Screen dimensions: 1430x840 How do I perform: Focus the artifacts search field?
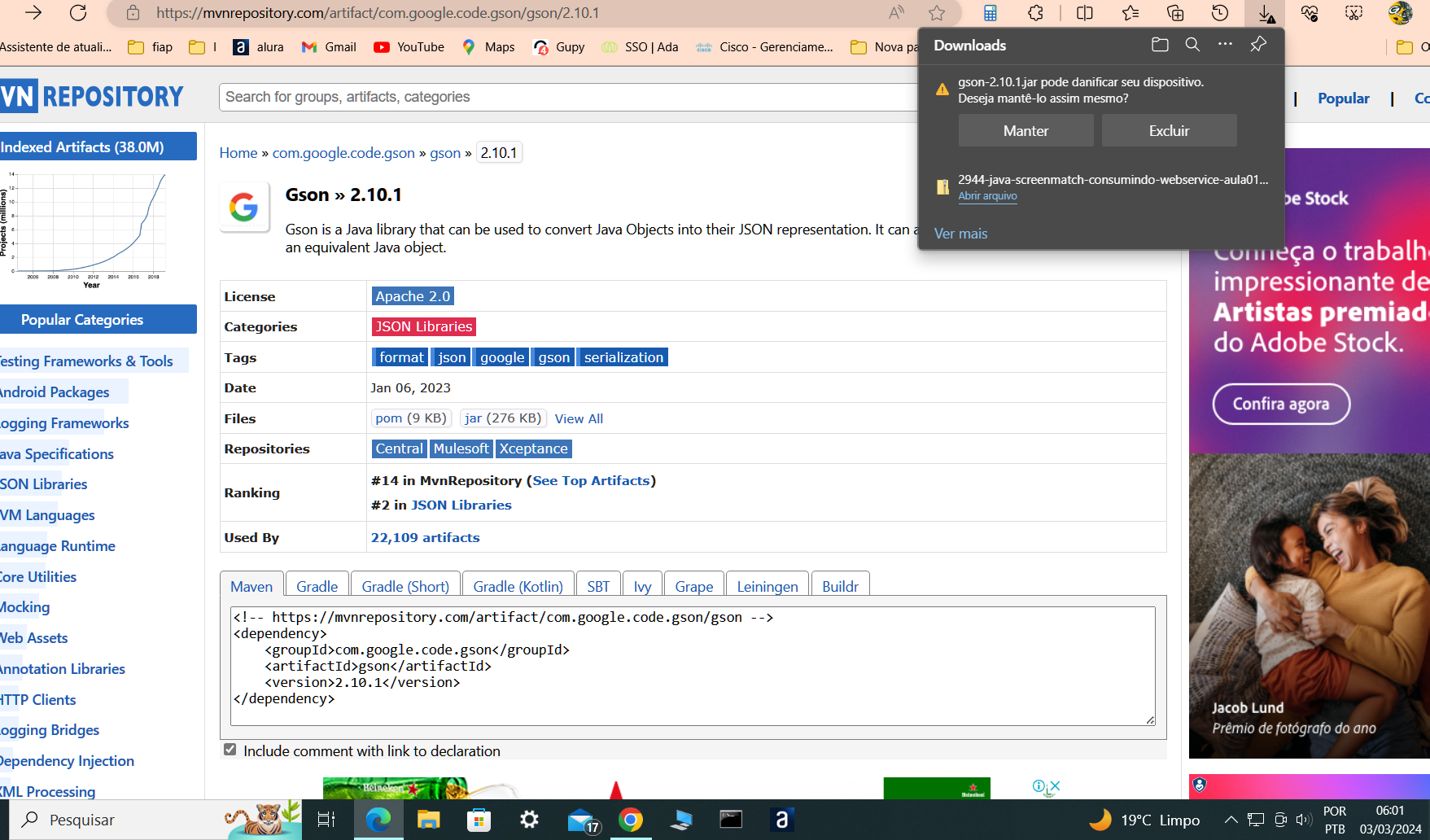click(x=570, y=97)
